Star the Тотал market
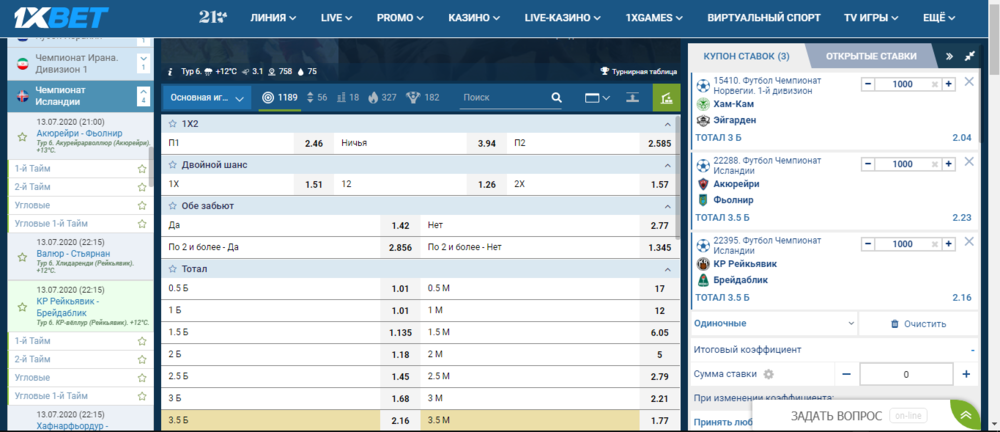 point(172,269)
